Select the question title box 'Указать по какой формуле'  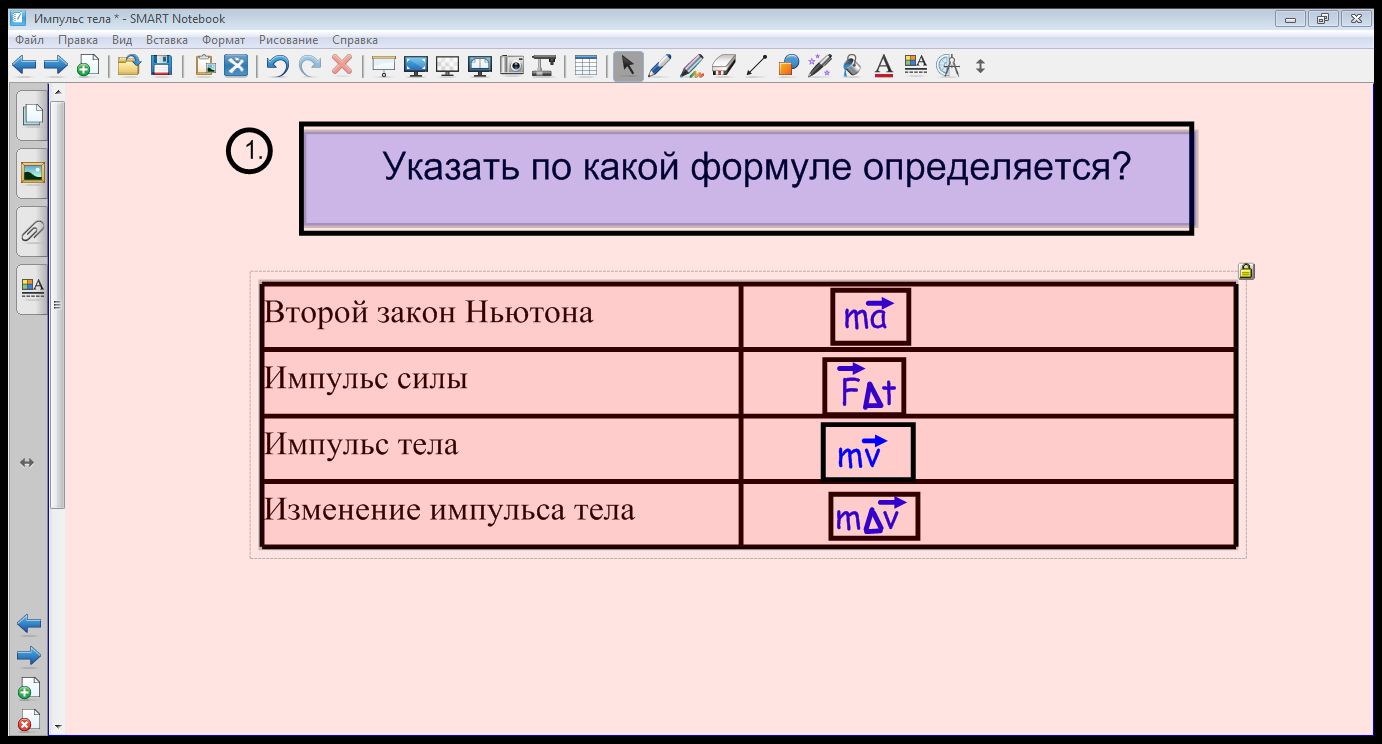747,179
